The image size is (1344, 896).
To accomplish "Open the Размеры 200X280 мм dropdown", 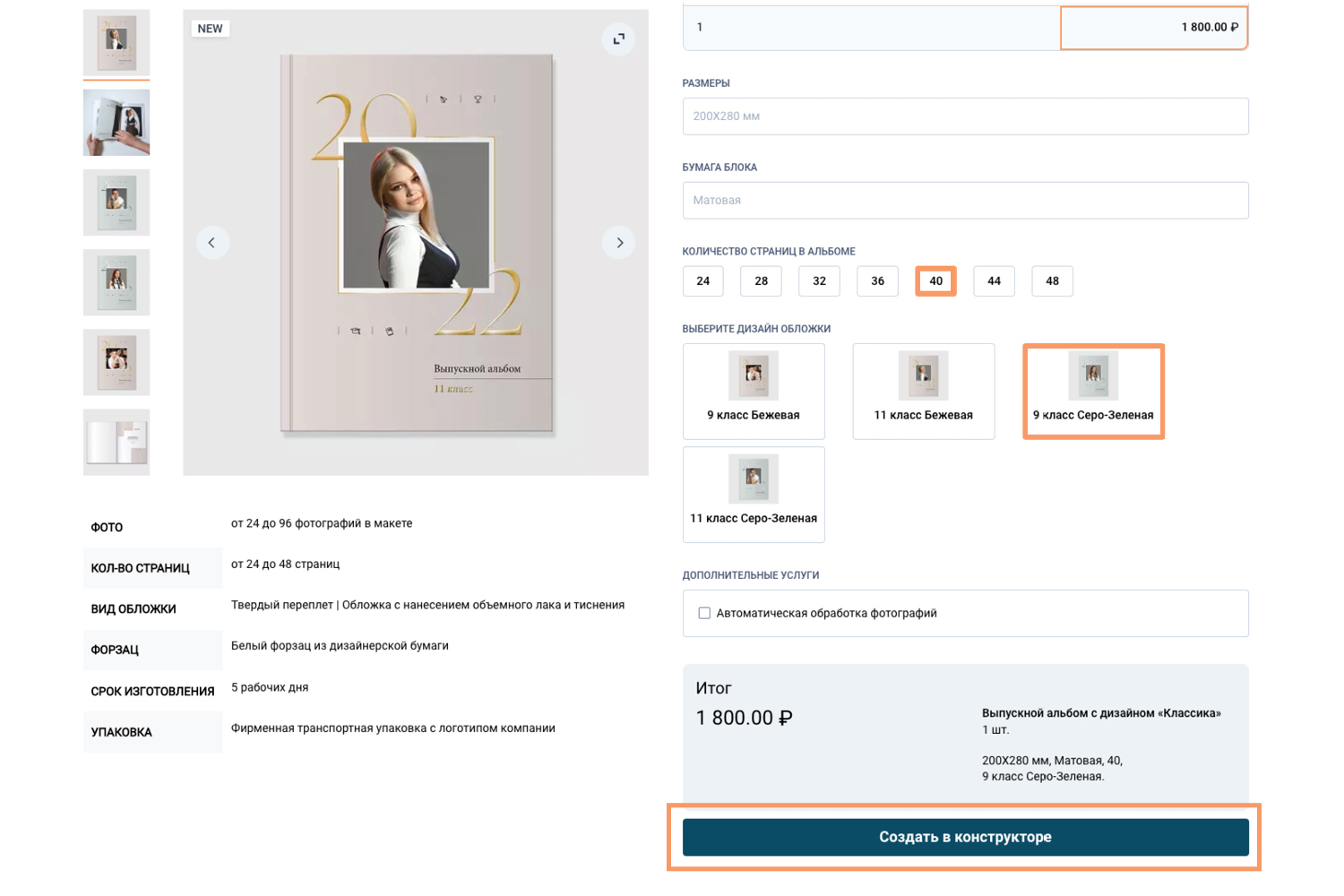I will (965, 116).
